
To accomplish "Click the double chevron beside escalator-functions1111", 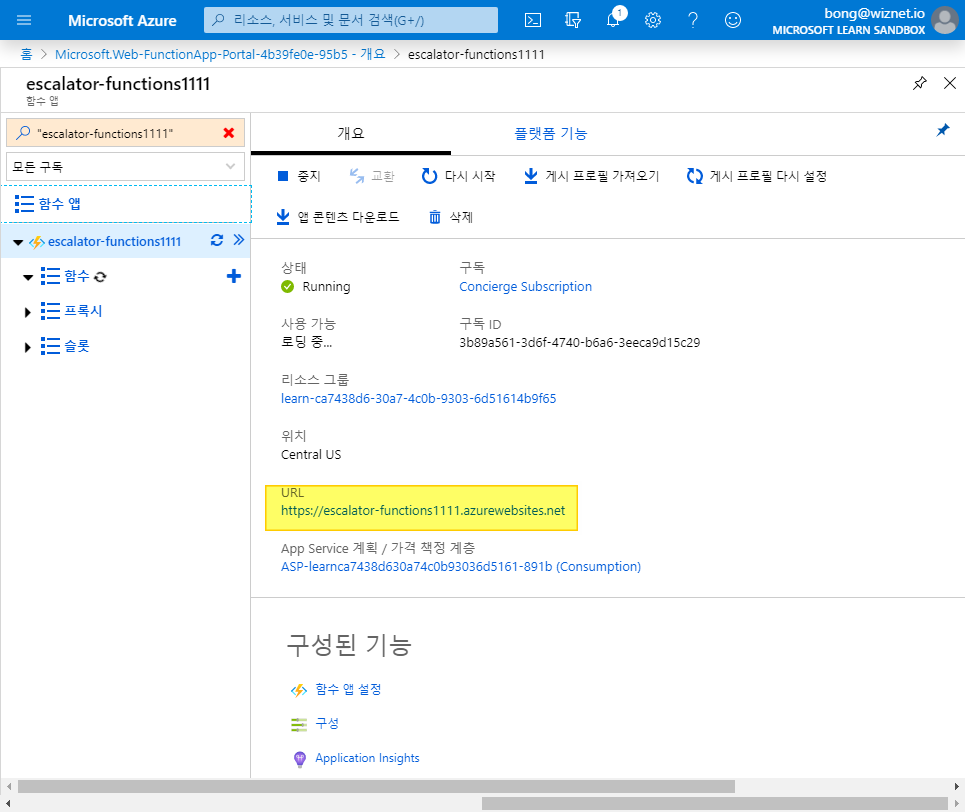I will [x=239, y=240].
